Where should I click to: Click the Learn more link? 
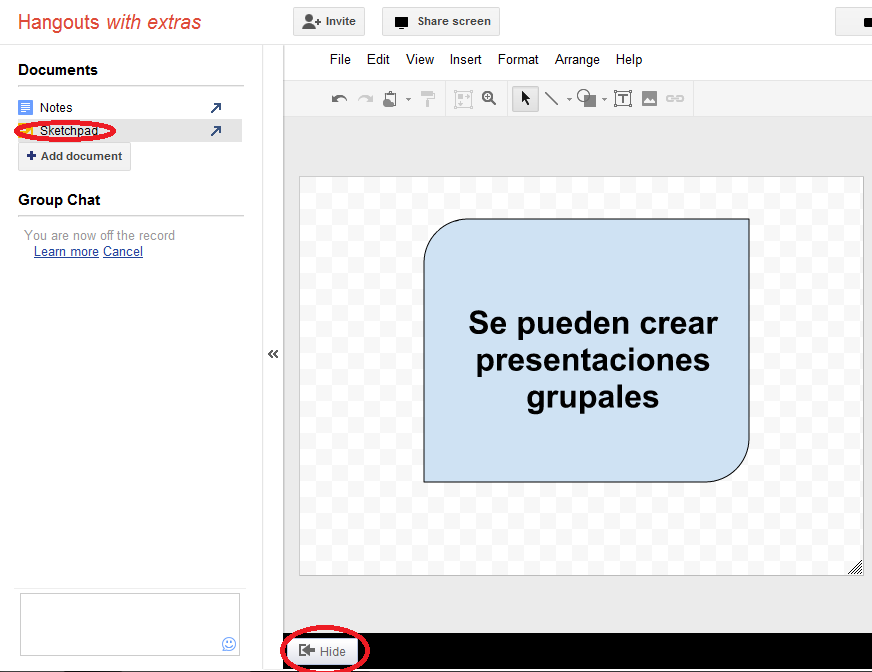pyautogui.click(x=66, y=252)
